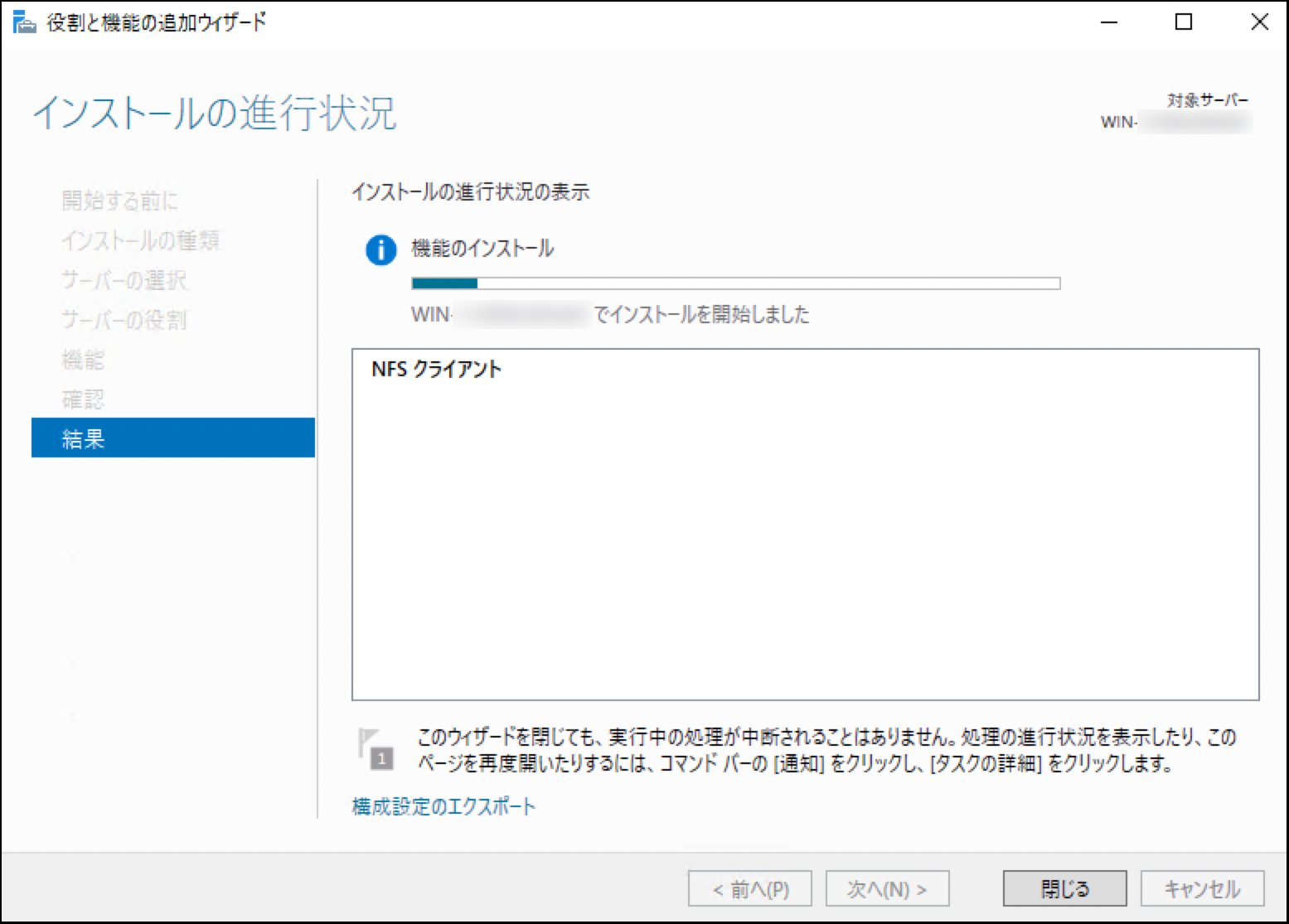Select the 結果 step in sidebar
Screen dimensions: 1289x924
coord(172,438)
